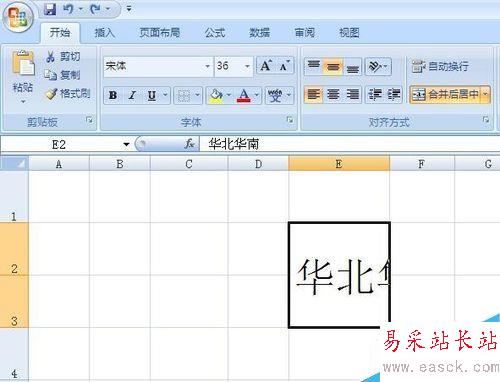Apply the red font color A

(244, 96)
